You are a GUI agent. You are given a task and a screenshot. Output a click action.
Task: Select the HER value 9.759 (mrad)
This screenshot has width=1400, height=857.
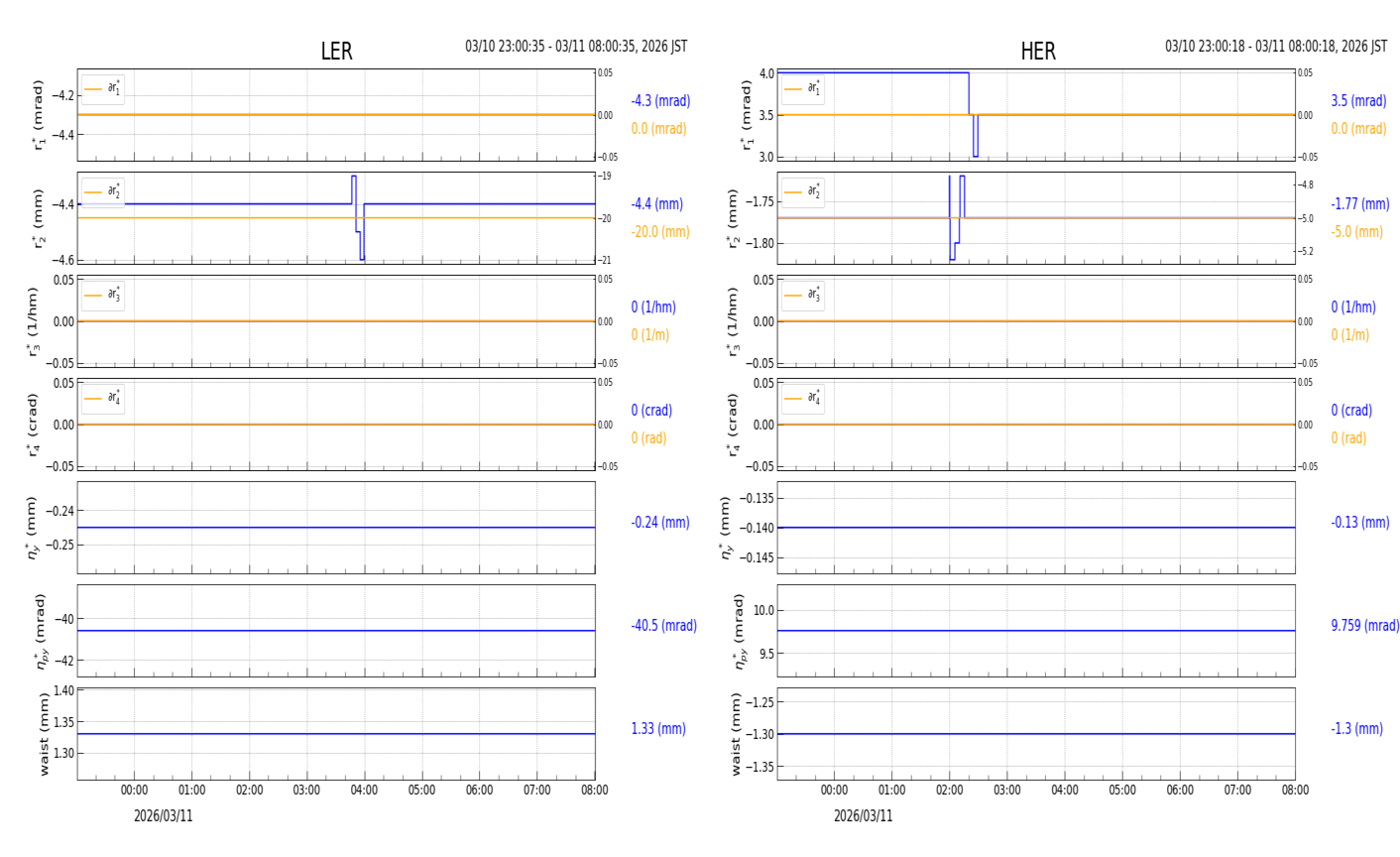tap(1365, 626)
